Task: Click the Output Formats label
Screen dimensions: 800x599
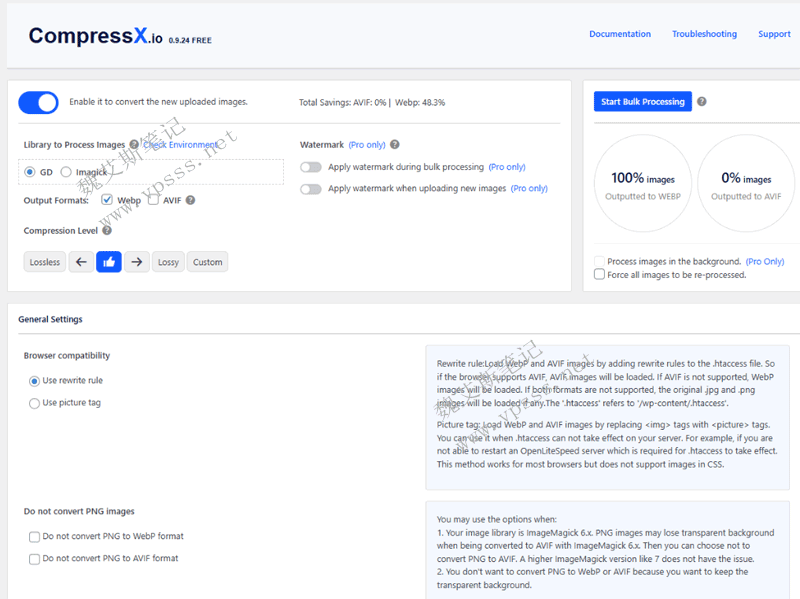Action: pyautogui.click(x=56, y=200)
